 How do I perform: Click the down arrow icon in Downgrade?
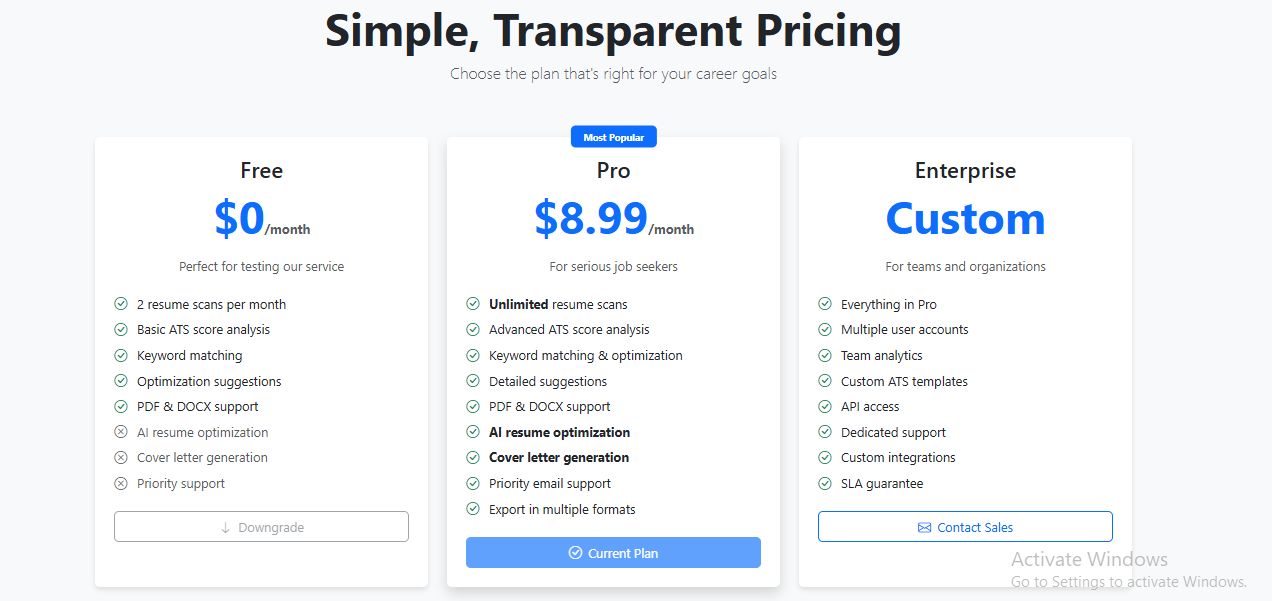point(225,527)
